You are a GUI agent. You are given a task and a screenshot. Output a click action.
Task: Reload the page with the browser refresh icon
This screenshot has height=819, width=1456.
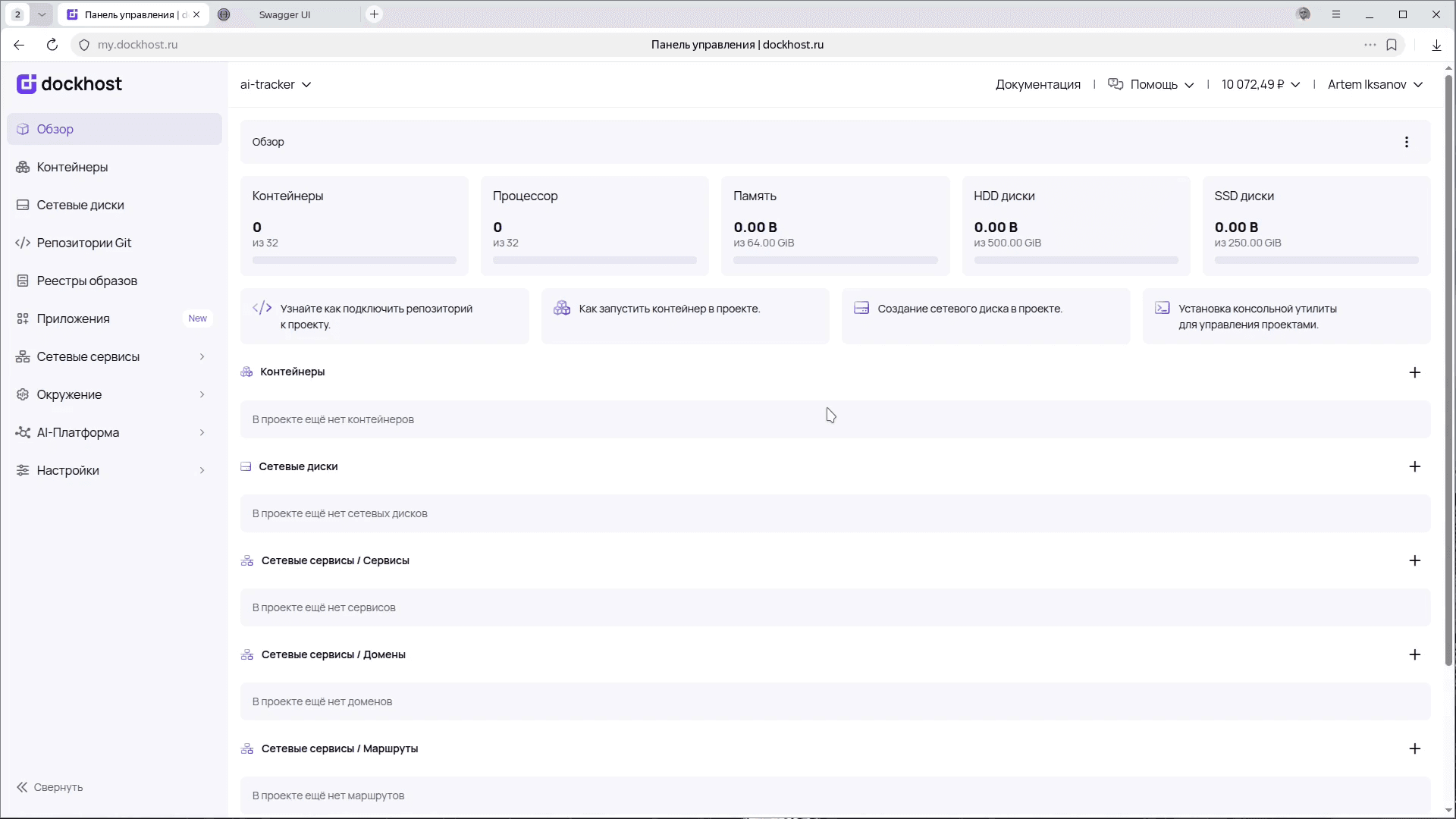click(x=52, y=45)
